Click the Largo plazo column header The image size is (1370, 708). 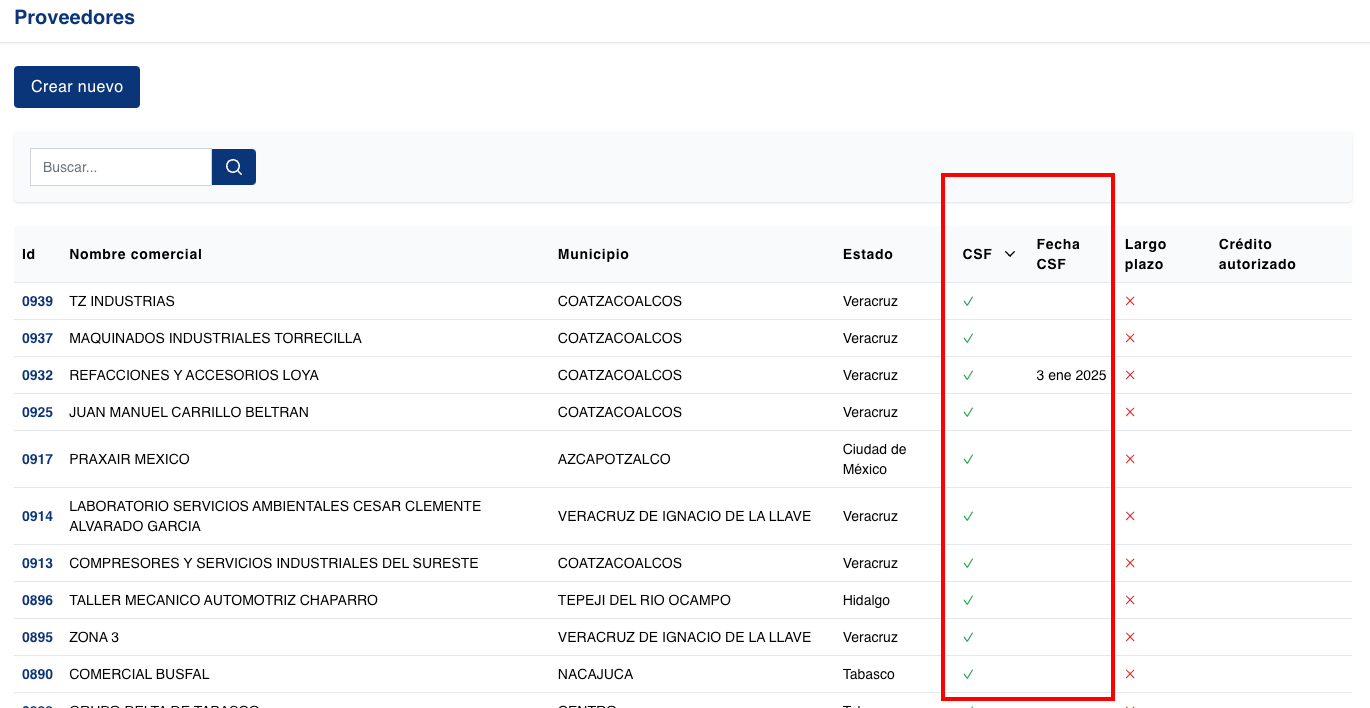point(1145,254)
